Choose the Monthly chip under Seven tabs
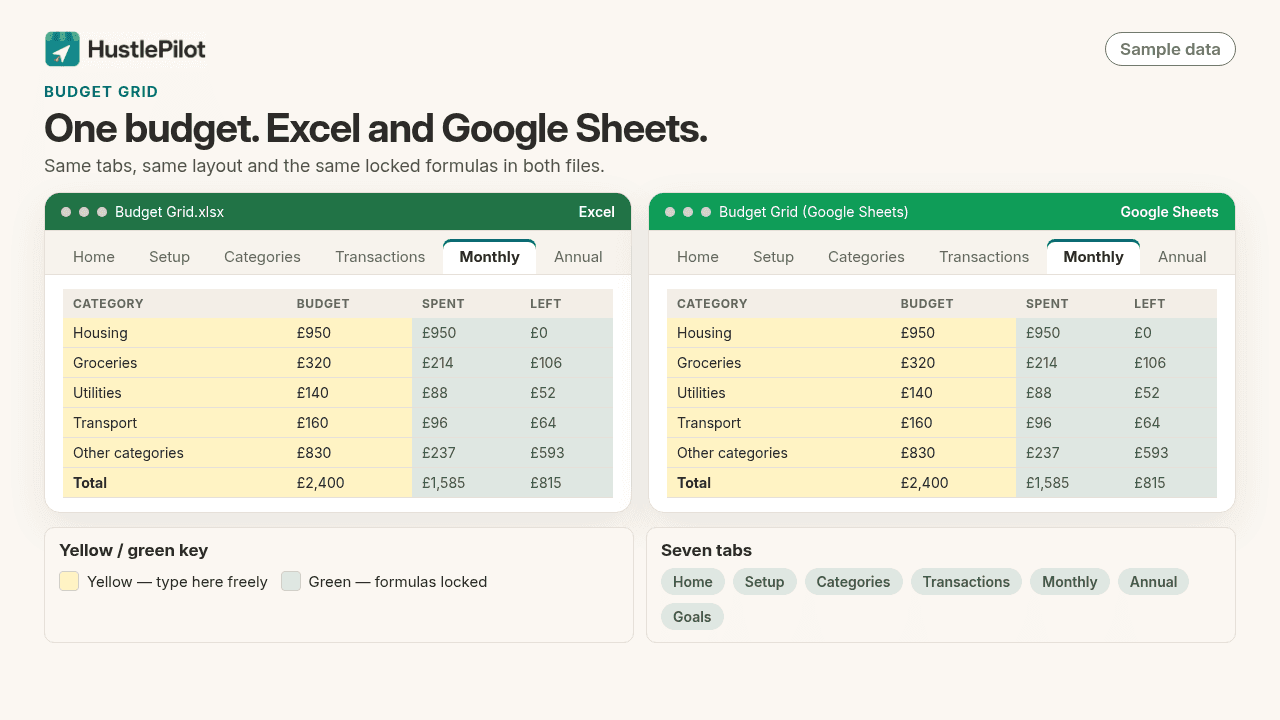The width and height of the screenshot is (1280, 720). click(x=1070, y=582)
